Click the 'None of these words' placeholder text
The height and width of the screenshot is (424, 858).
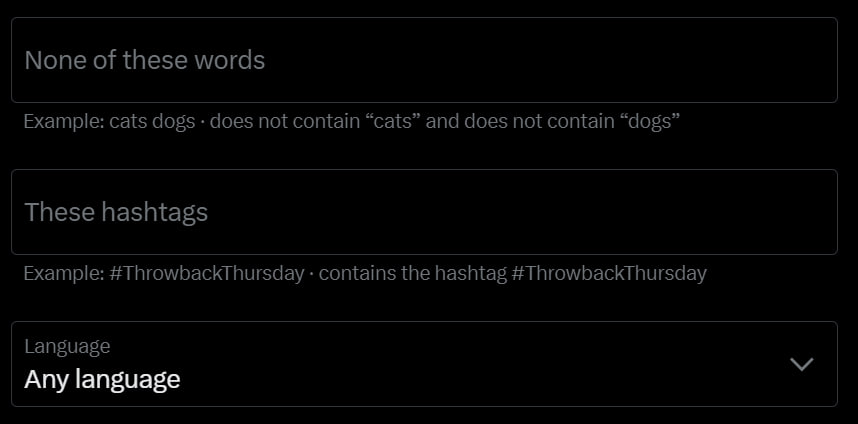click(144, 60)
